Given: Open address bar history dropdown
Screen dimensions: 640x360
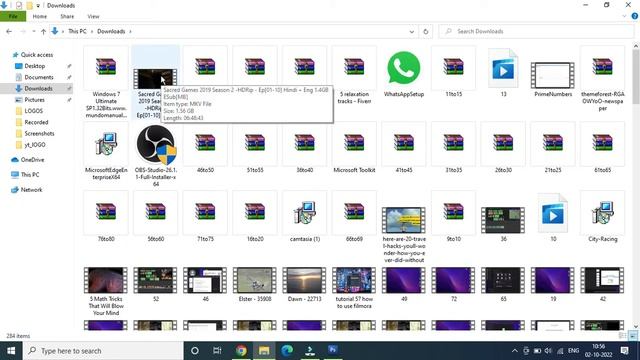Looking at the screenshot, I should pyautogui.click(x=411, y=31).
